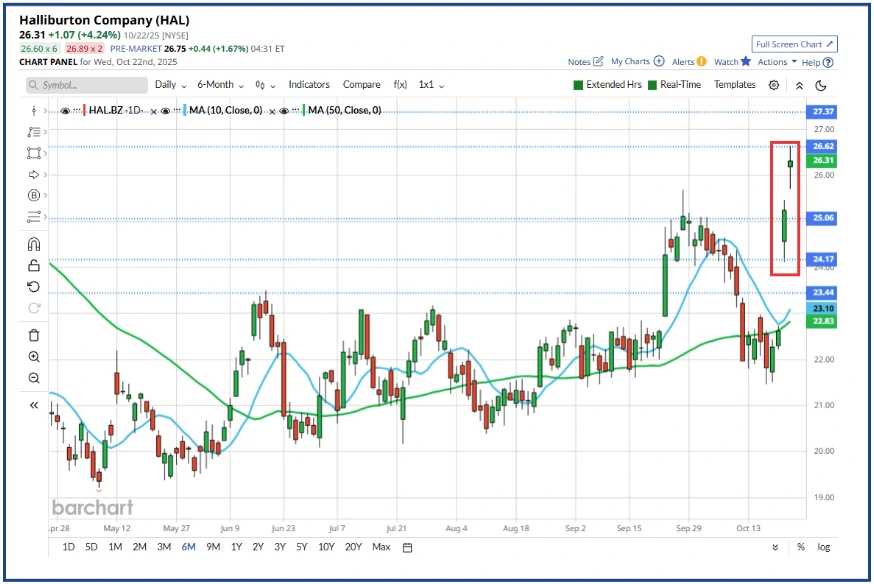
Task: Zoom out using the magnifier minus icon
Action: 34,378
